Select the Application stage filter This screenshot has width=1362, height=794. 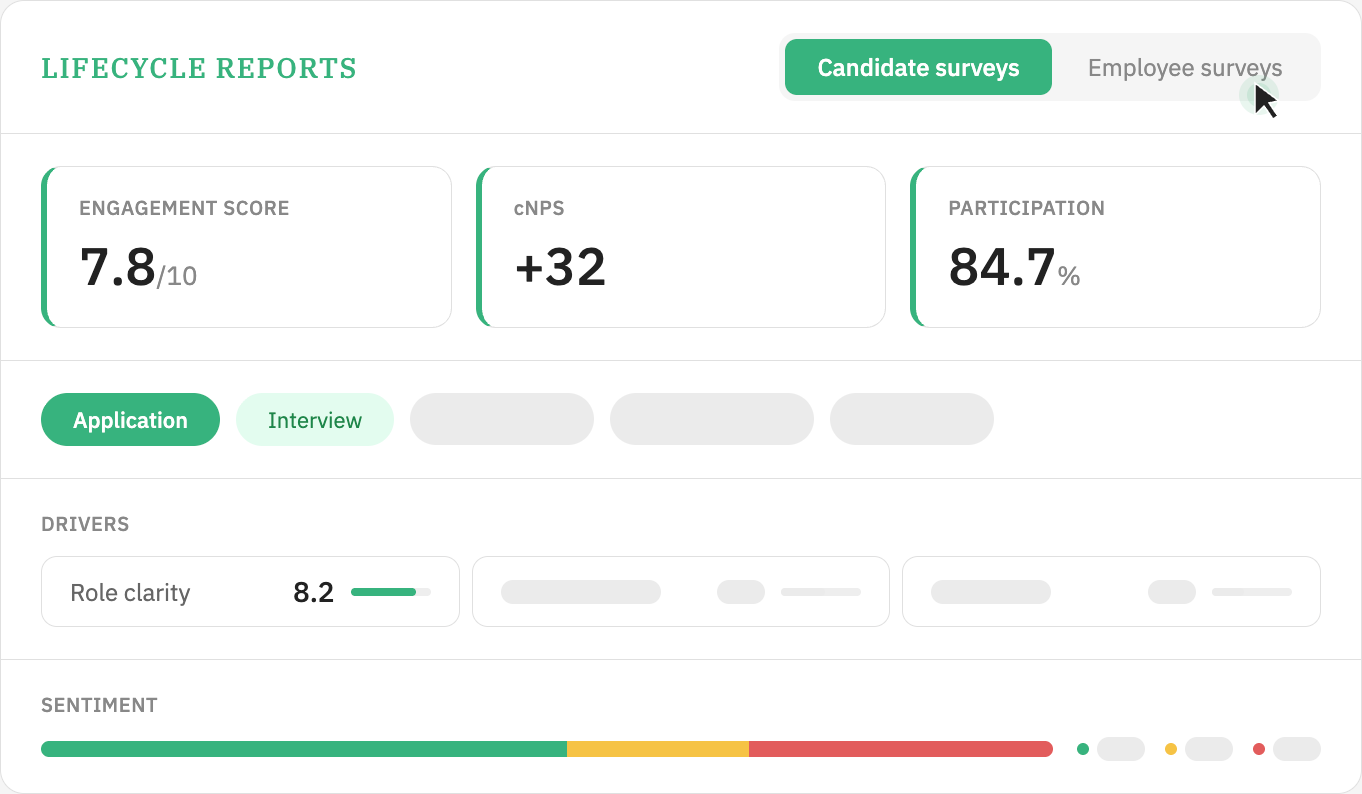130,419
